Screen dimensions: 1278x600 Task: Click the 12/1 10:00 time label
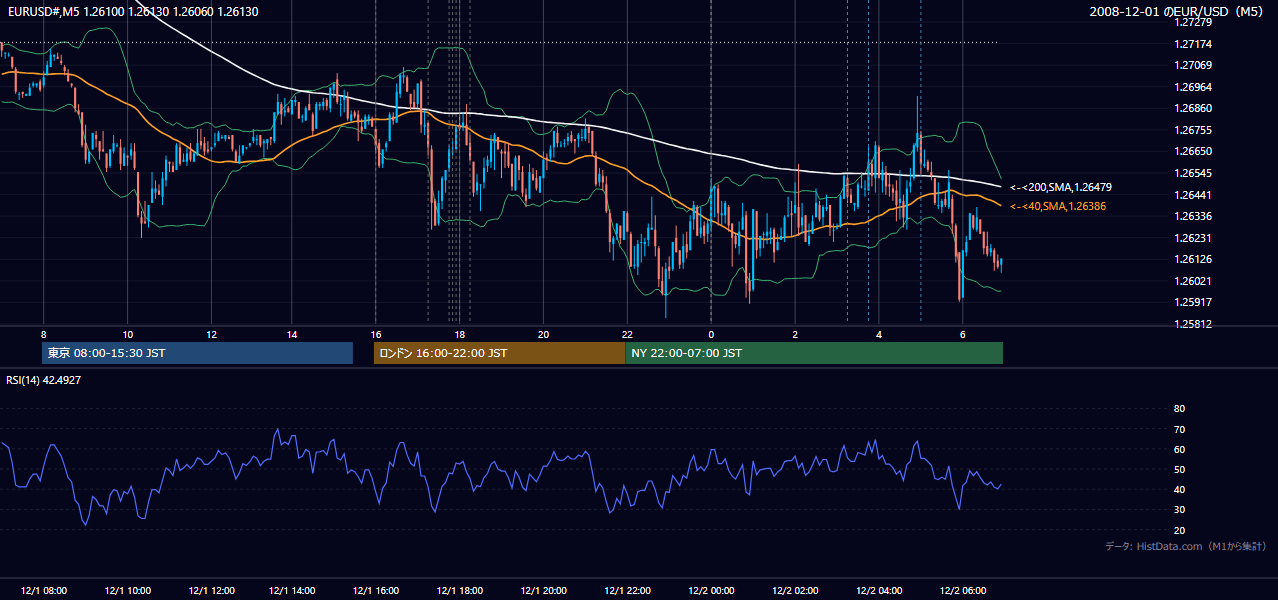point(127,591)
